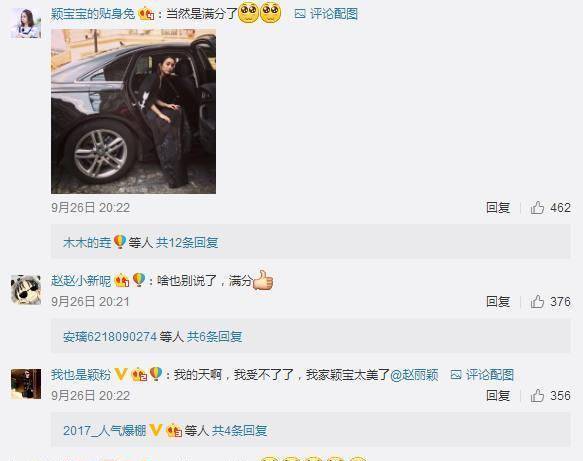Viewport: 583px width, 461px height.
Task: Open 赵赵小新呢 profile avatar
Action: point(26,290)
